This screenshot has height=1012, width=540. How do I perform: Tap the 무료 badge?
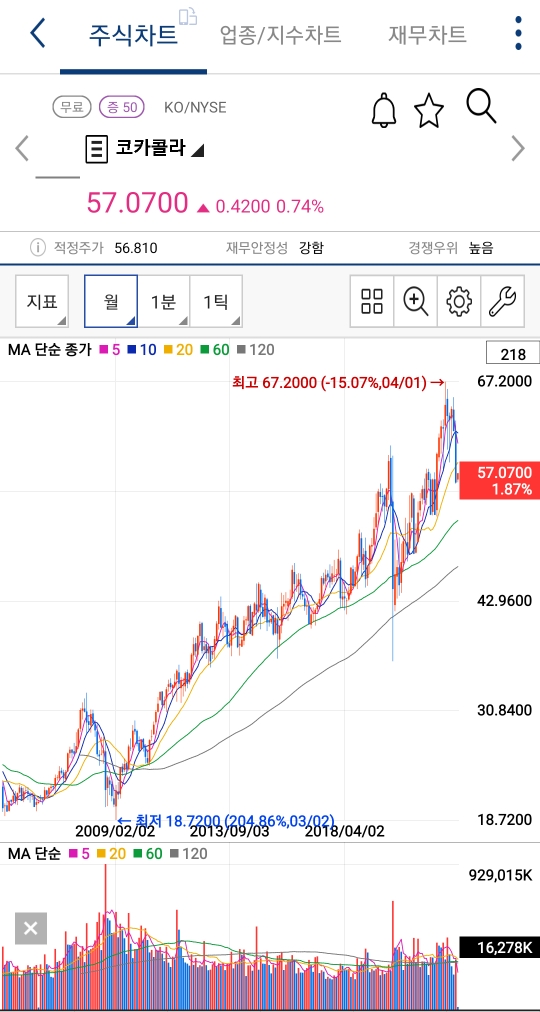tap(72, 107)
